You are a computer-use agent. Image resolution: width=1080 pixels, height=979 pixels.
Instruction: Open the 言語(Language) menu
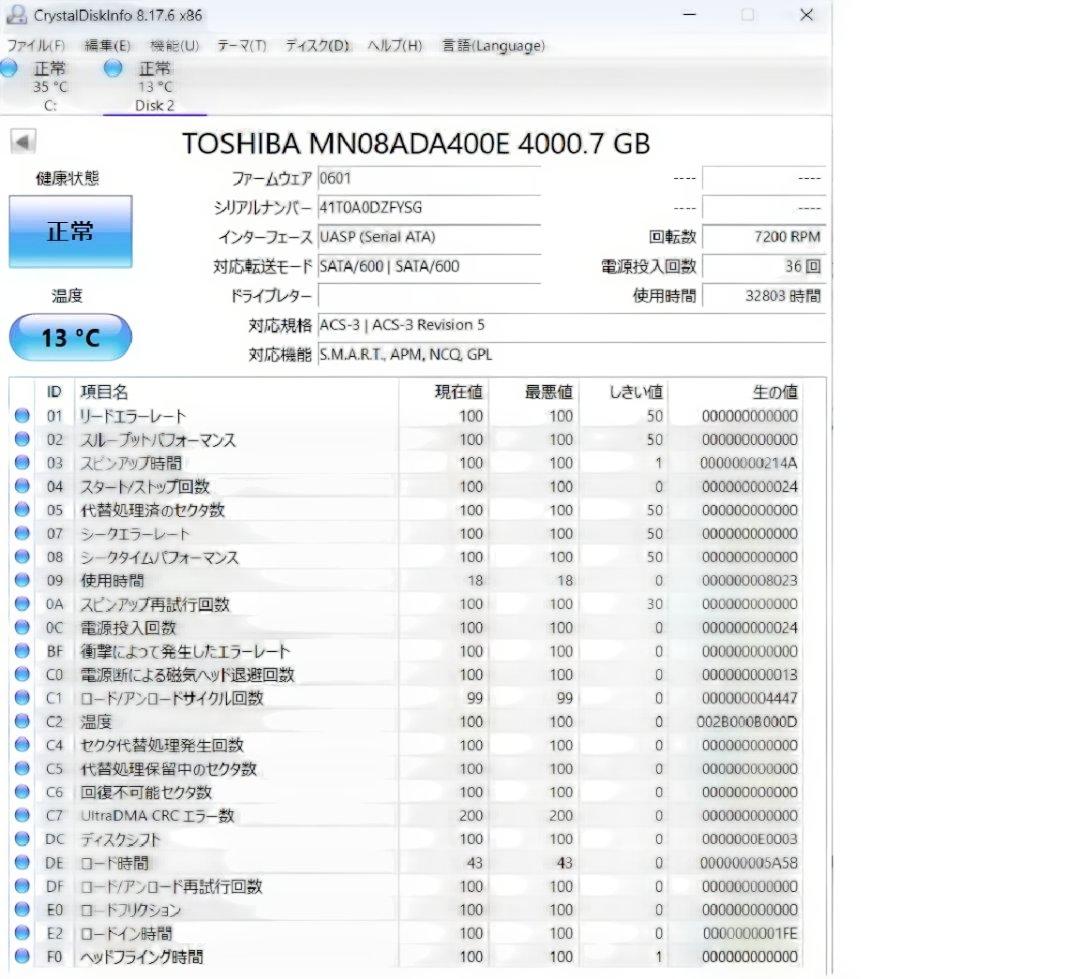click(x=493, y=46)
